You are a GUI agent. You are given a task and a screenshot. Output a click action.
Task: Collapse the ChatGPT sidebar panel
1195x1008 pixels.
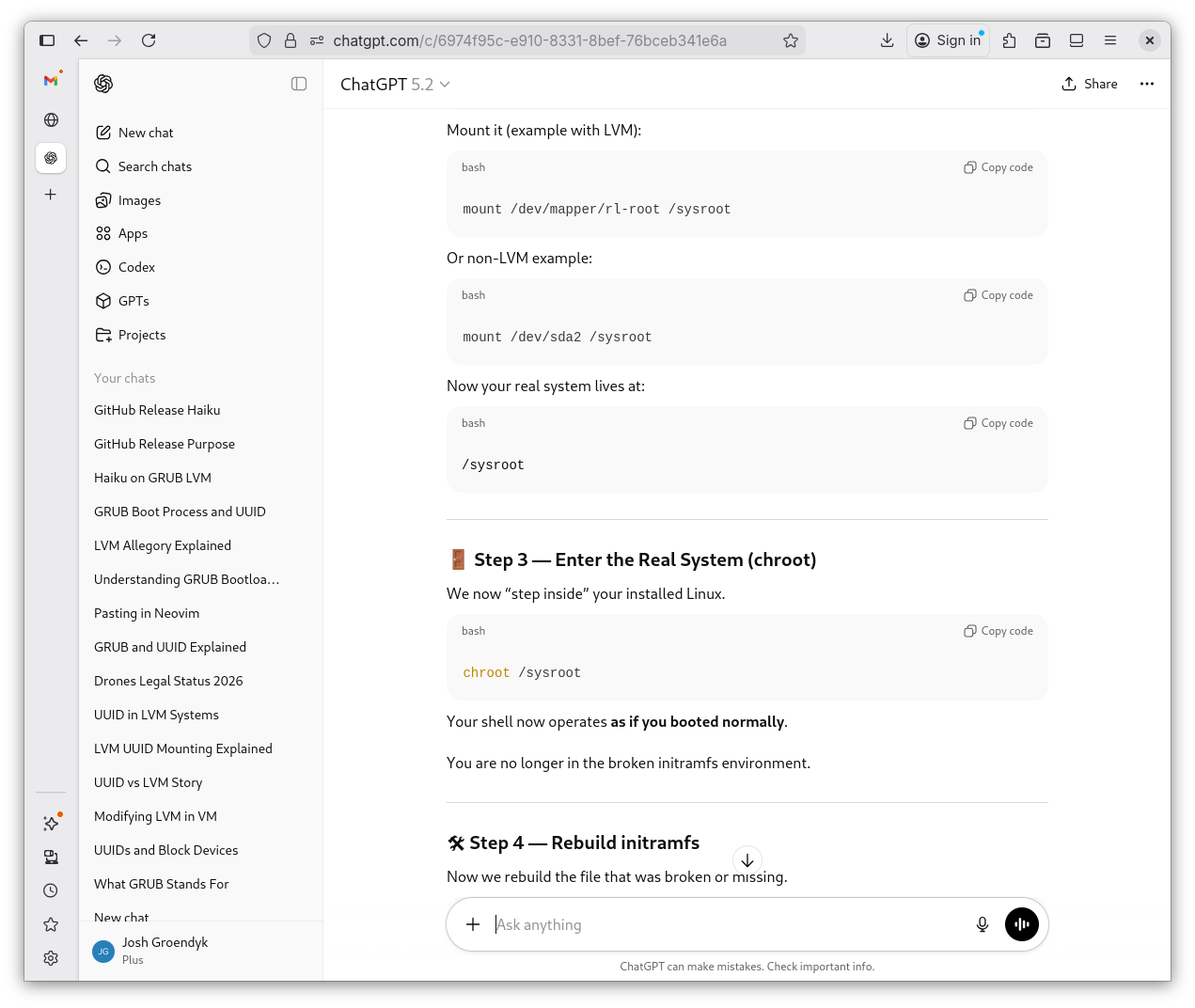[x=299, y=84]
